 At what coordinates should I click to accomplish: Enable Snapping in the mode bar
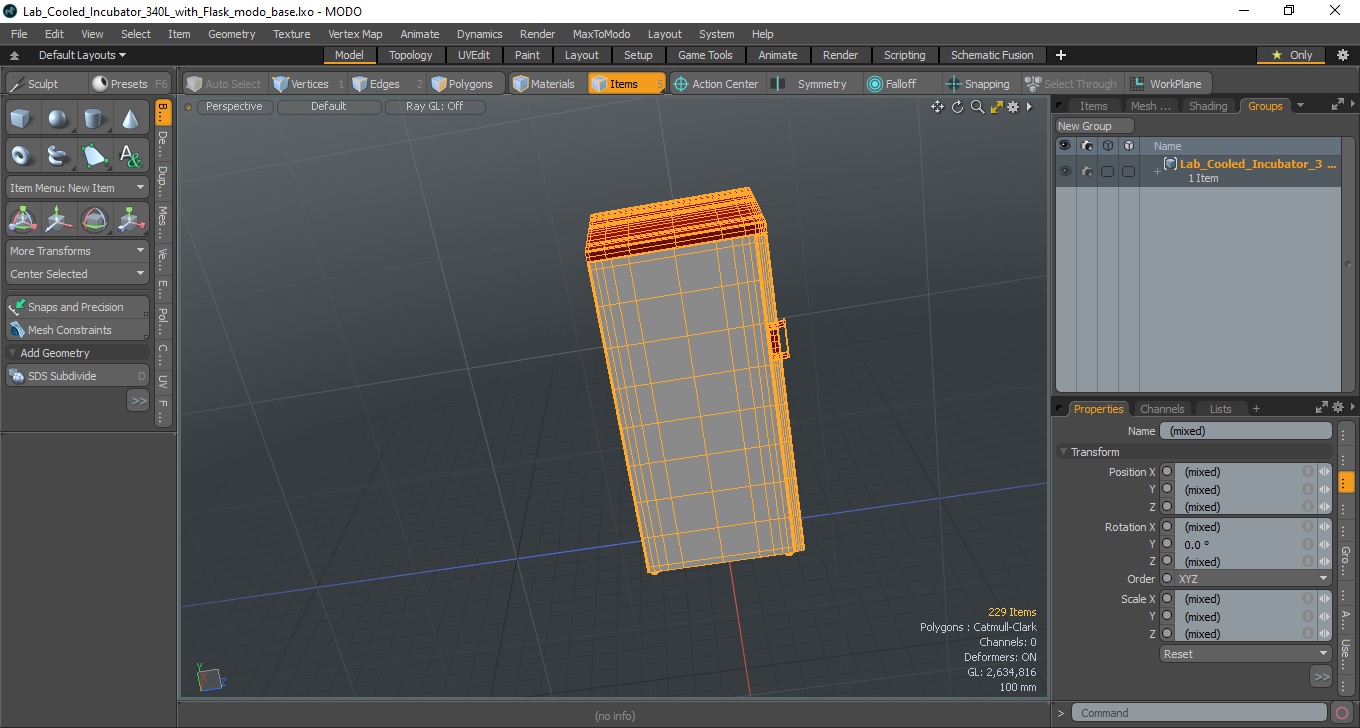click(977, 84)
